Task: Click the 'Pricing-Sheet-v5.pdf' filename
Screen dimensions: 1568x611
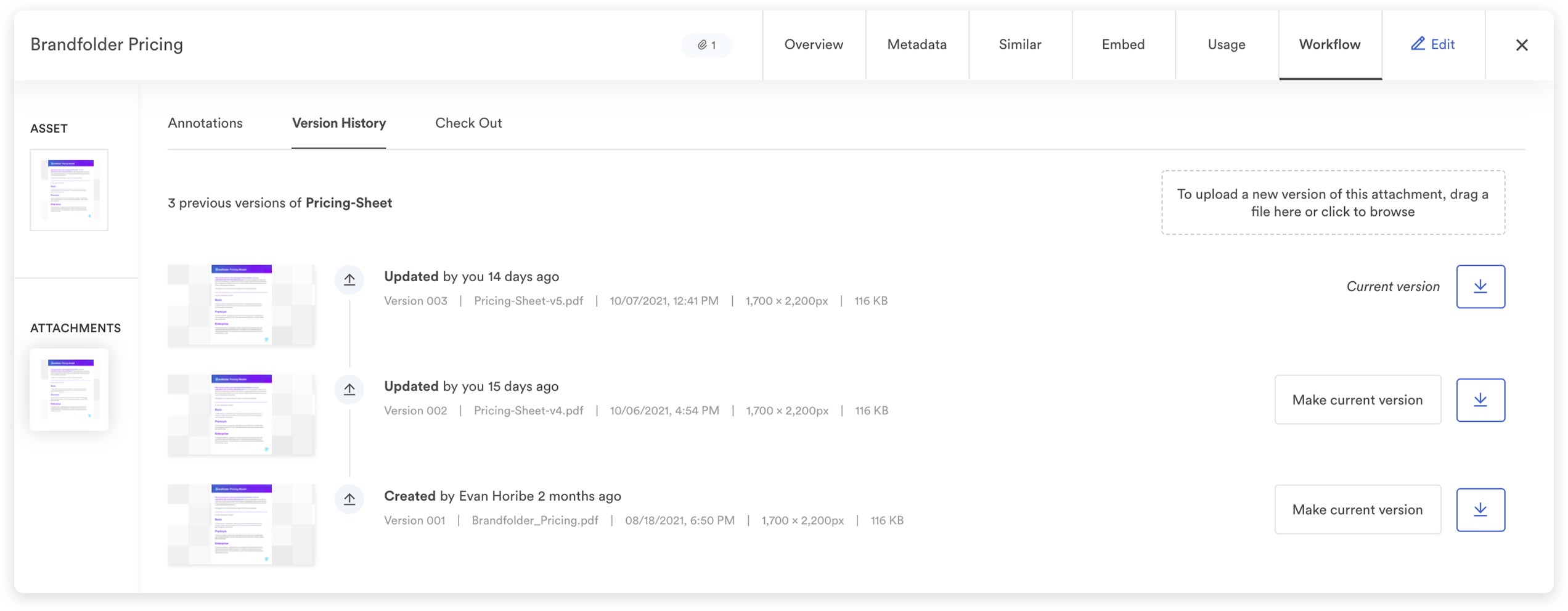Action: 528,301
